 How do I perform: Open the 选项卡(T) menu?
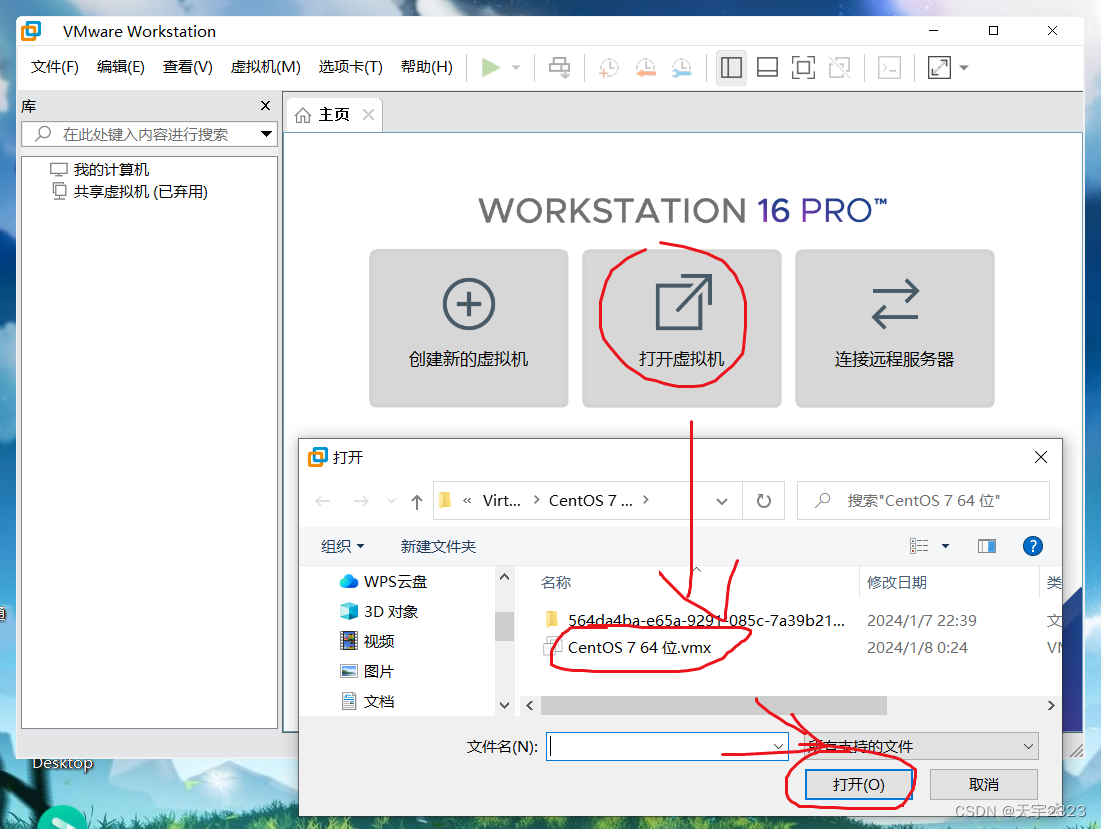pos(350,67)
